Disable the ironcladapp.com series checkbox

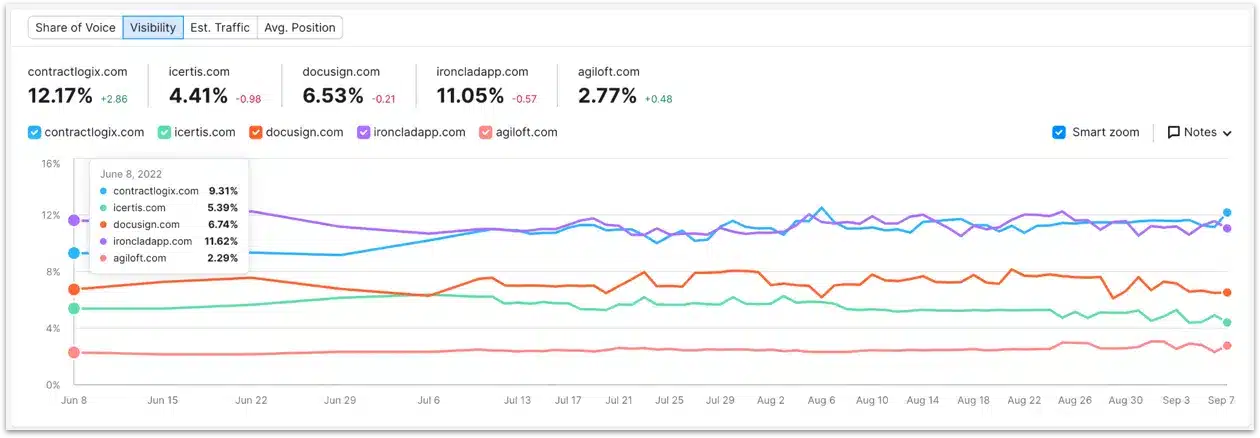(x=364, y=132)
